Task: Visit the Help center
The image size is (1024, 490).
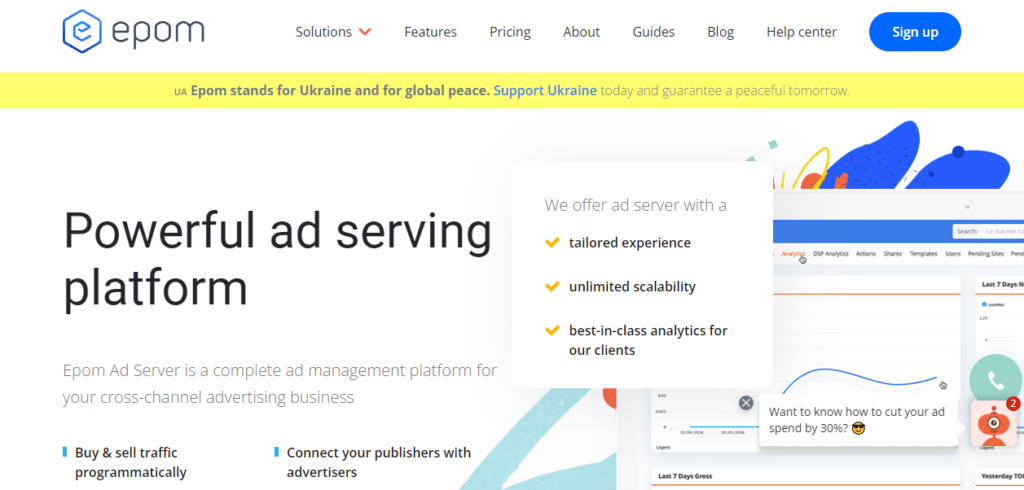Action: [801, 32]
